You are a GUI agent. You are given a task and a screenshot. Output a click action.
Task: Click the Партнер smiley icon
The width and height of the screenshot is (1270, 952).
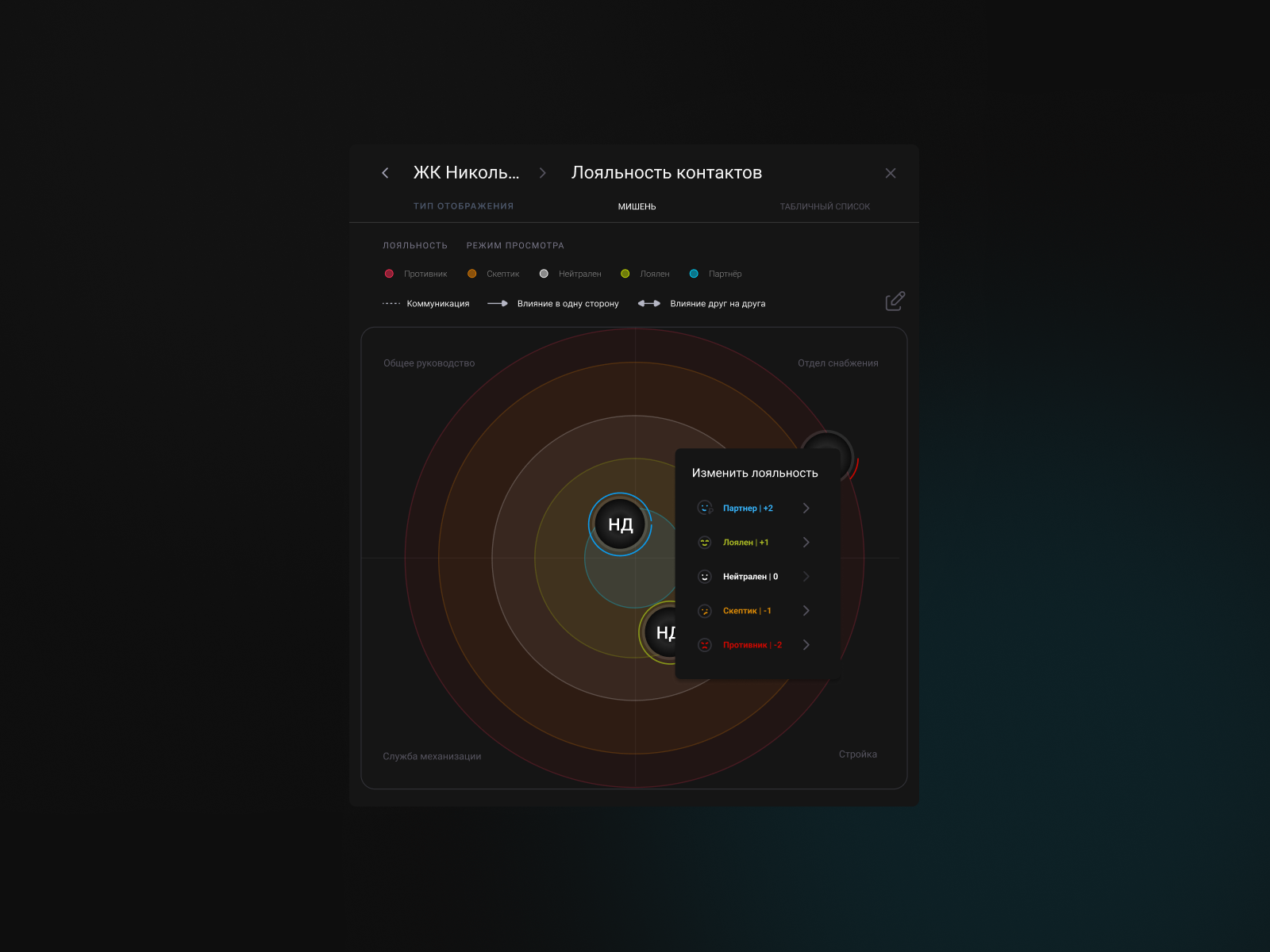(705, 508)
